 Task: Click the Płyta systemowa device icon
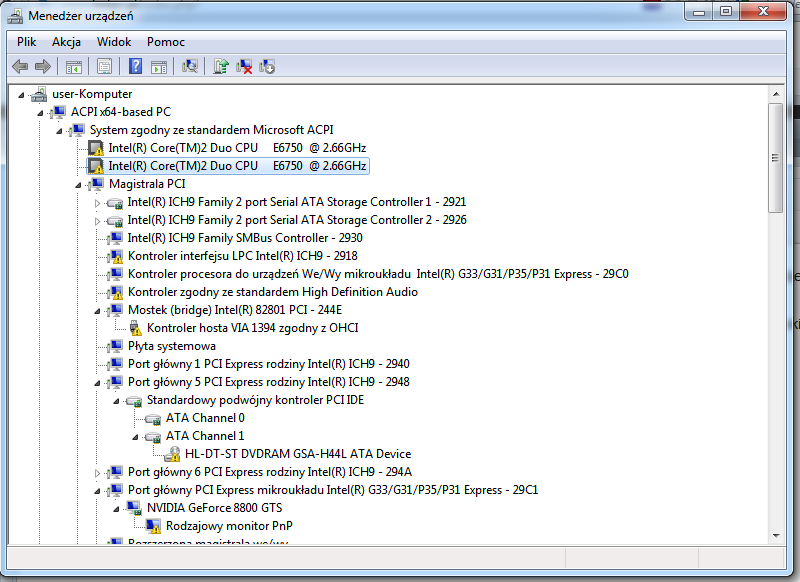[115, 346]
